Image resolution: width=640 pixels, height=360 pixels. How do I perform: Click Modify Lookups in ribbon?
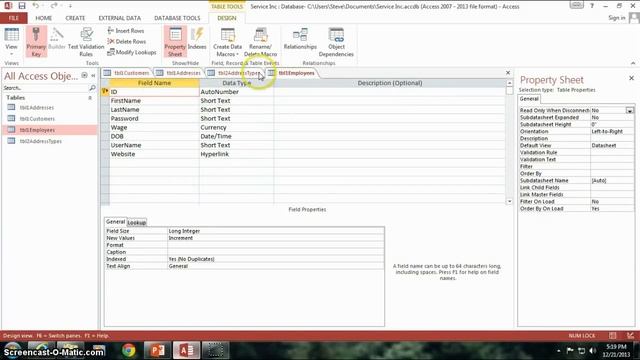(x=131, y=52)
